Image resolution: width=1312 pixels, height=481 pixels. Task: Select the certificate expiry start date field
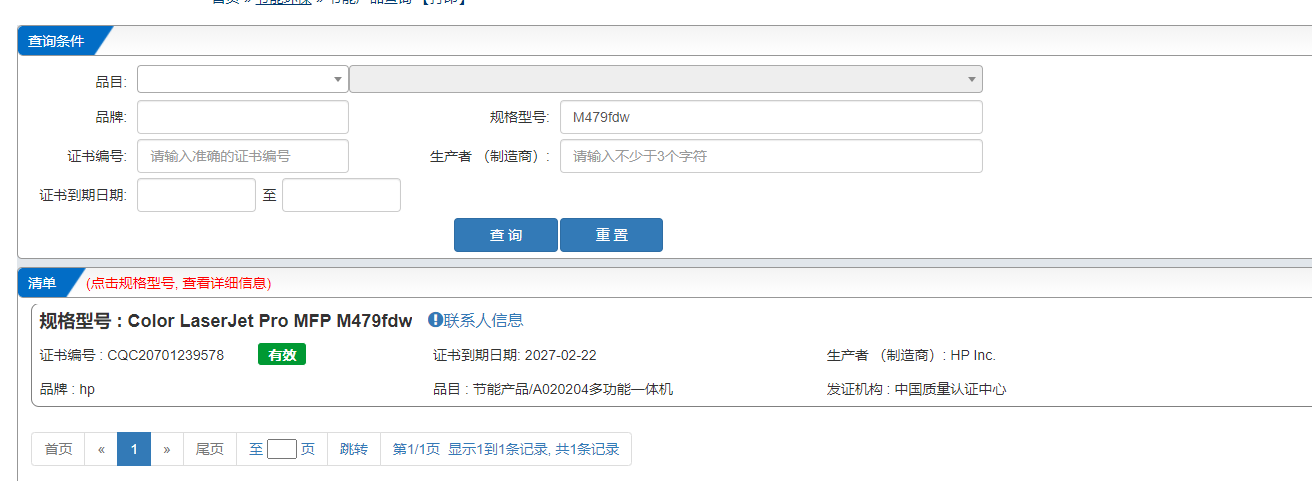coord(196,195)
